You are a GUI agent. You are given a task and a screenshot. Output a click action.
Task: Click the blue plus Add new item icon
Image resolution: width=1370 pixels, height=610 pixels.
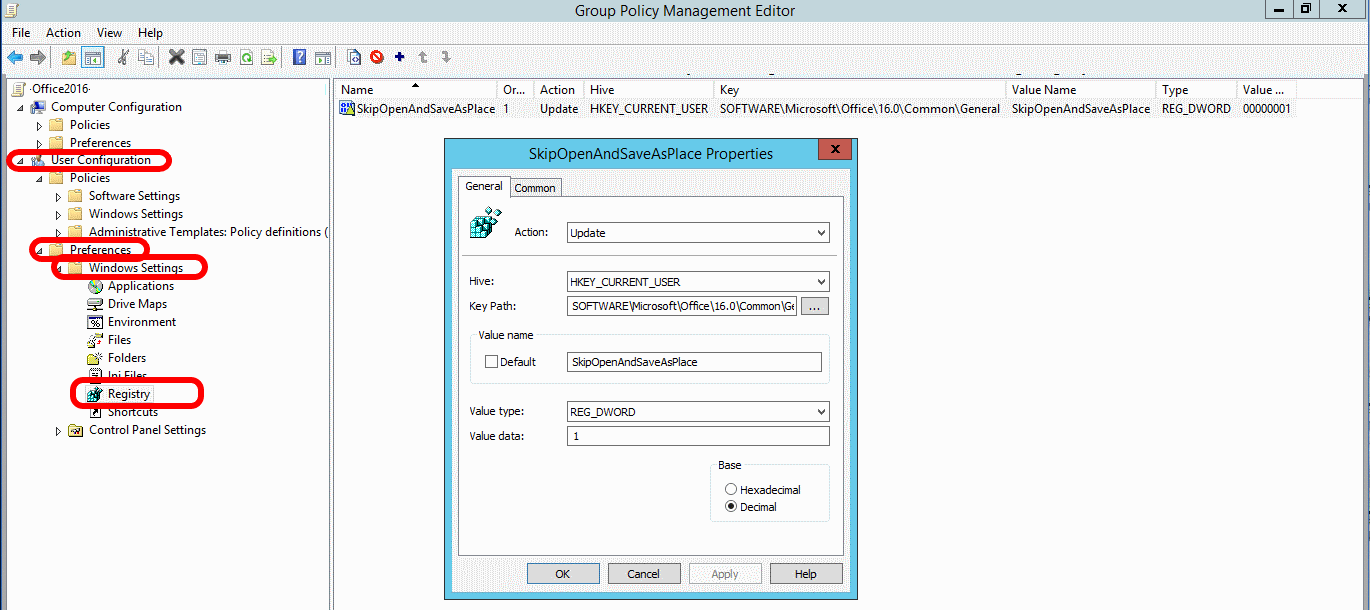(x=400, y=57)
